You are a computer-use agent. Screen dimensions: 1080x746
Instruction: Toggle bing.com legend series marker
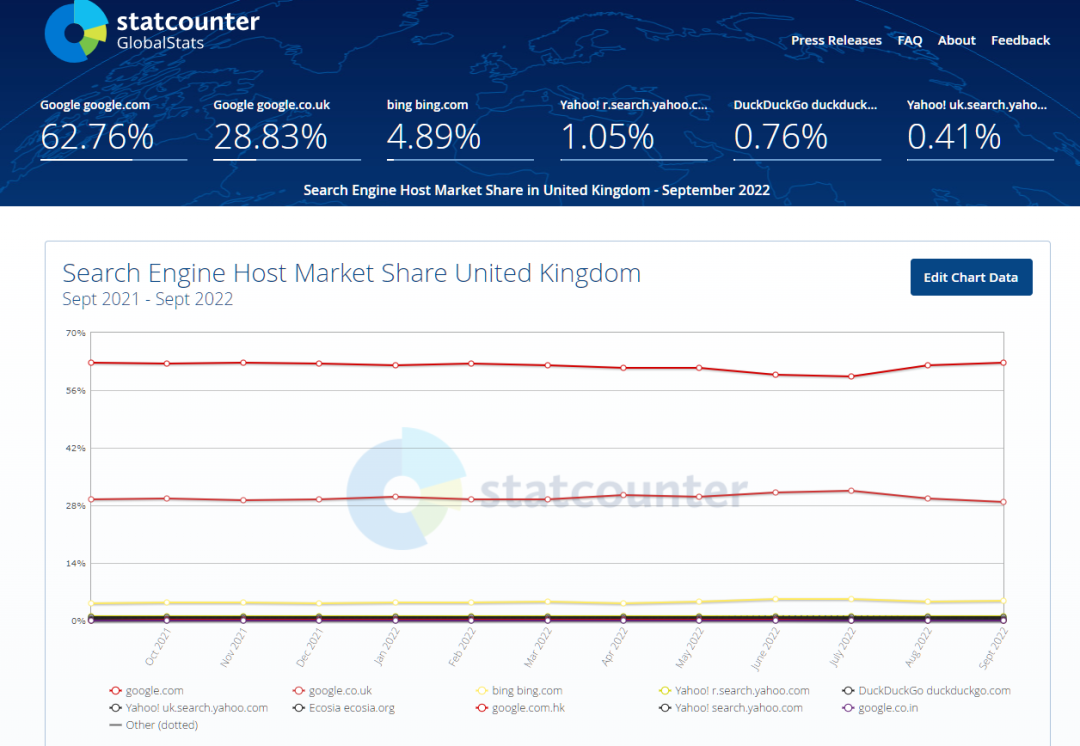pyautogui.click(x=482, y=691)
